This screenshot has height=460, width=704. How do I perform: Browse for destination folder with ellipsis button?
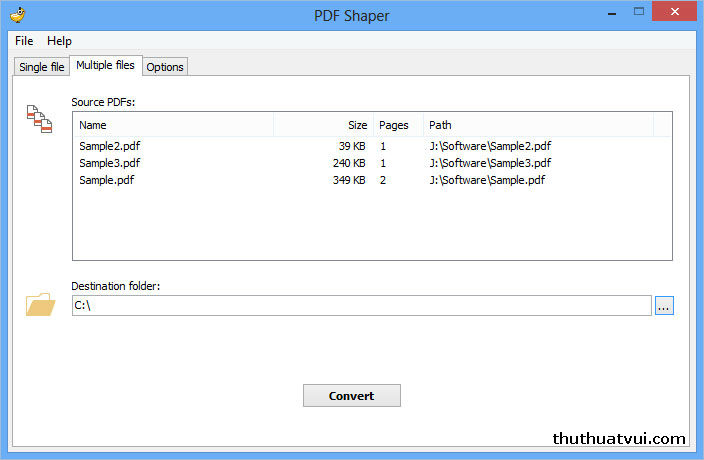point(664,306)
